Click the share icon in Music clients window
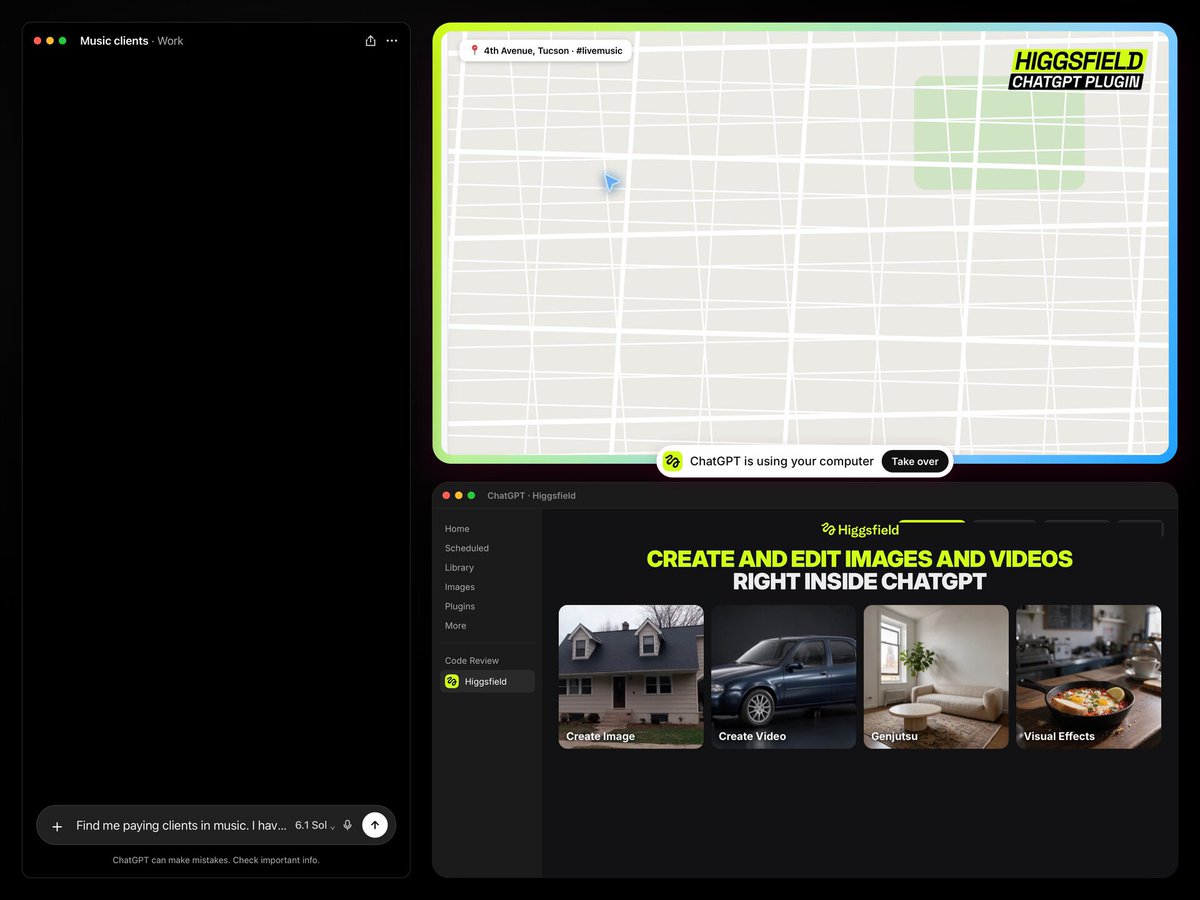This screenshot has height=900, width=1200. 370,41
